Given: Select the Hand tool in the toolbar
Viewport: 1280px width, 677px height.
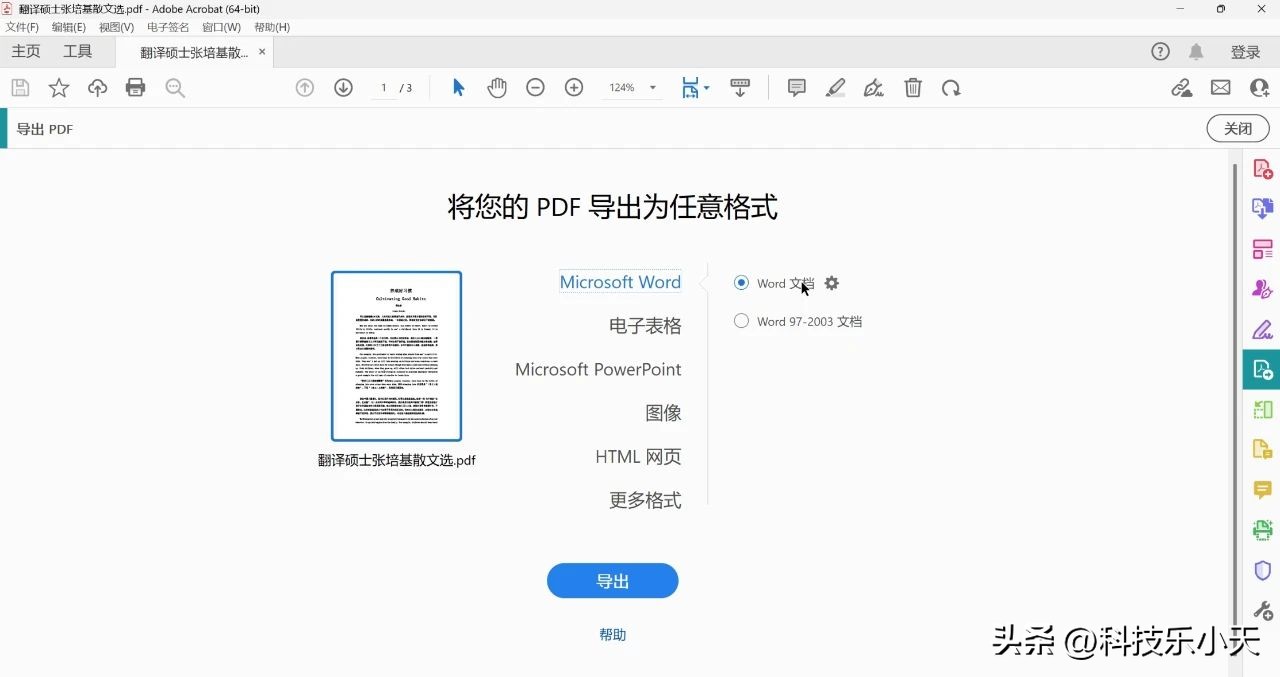Looking at the screenshot, I should (497, 87).
